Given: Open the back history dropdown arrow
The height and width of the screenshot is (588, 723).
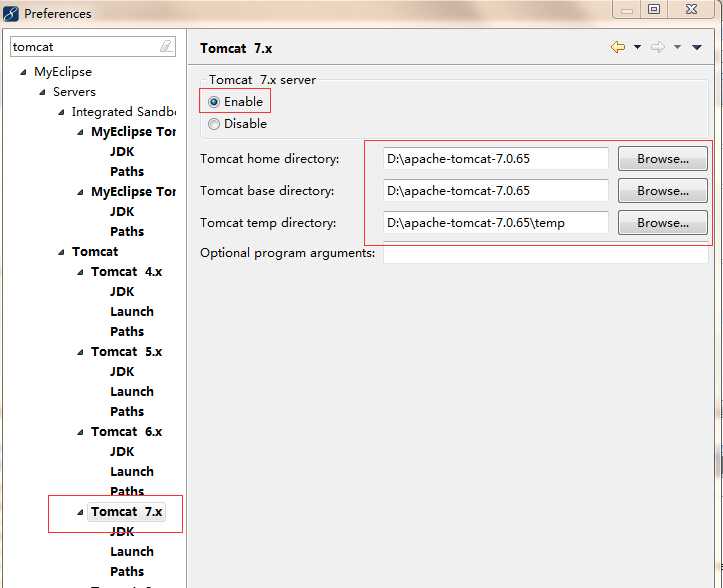Looking at the screenshot, I should click(637, 47).
